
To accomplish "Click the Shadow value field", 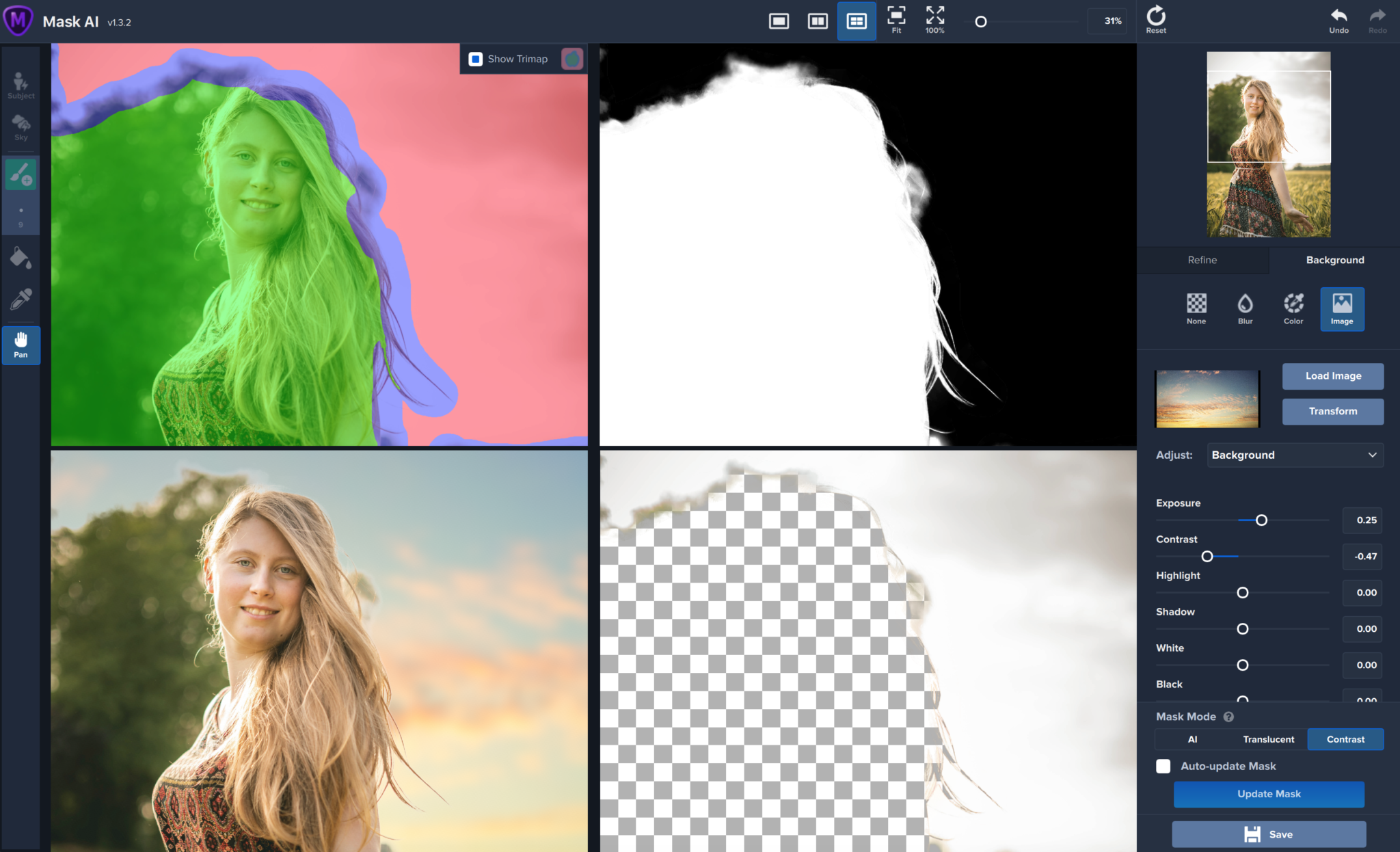I will pyautogui.click(x=1362, y=629).
